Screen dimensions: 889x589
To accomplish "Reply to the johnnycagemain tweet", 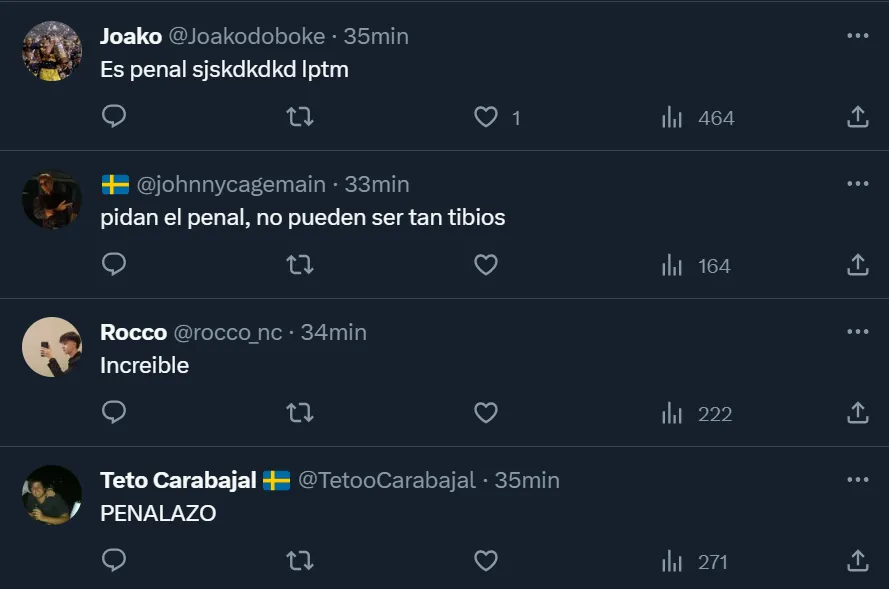I will 114,265.
